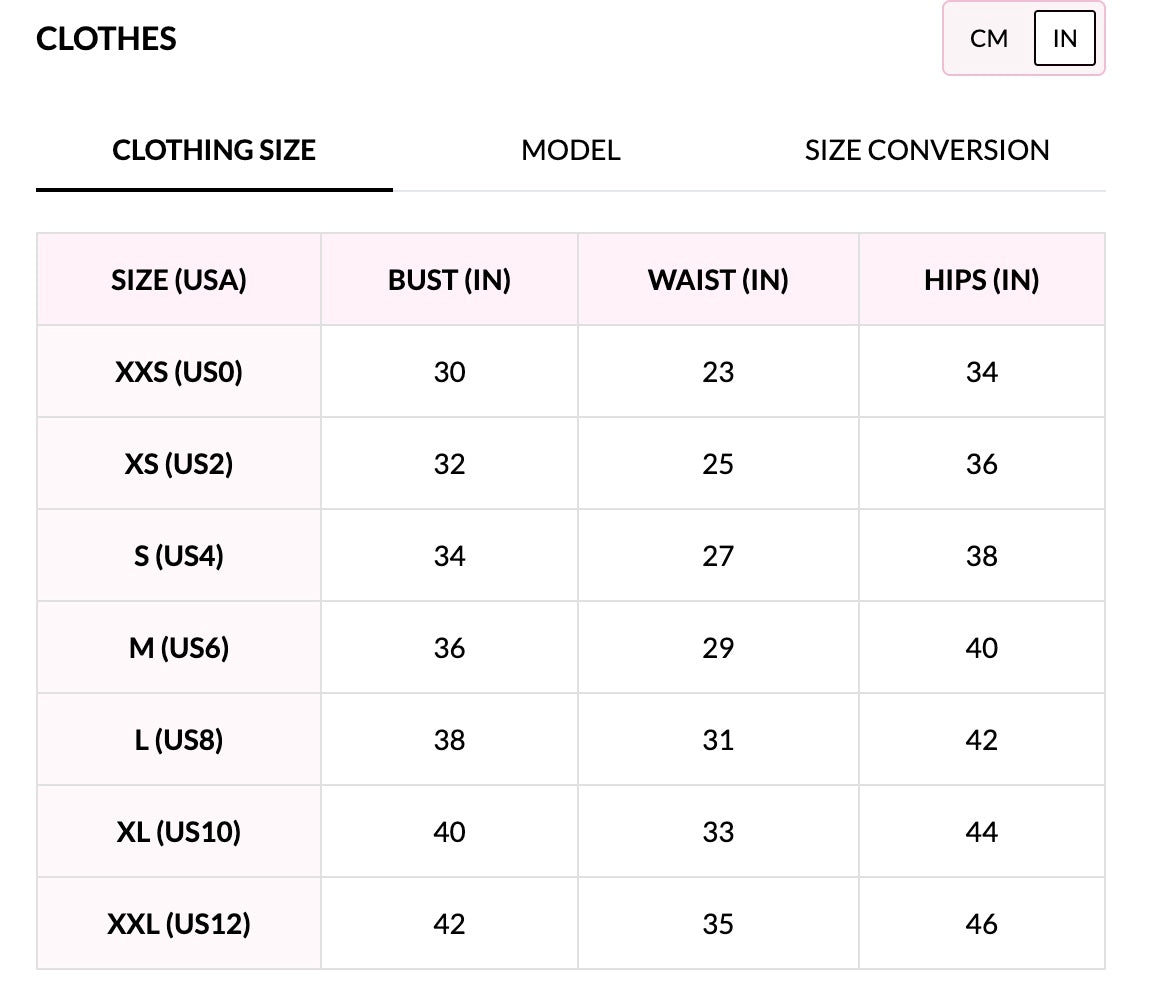Open the Clothing Size tab

[214, 151]
